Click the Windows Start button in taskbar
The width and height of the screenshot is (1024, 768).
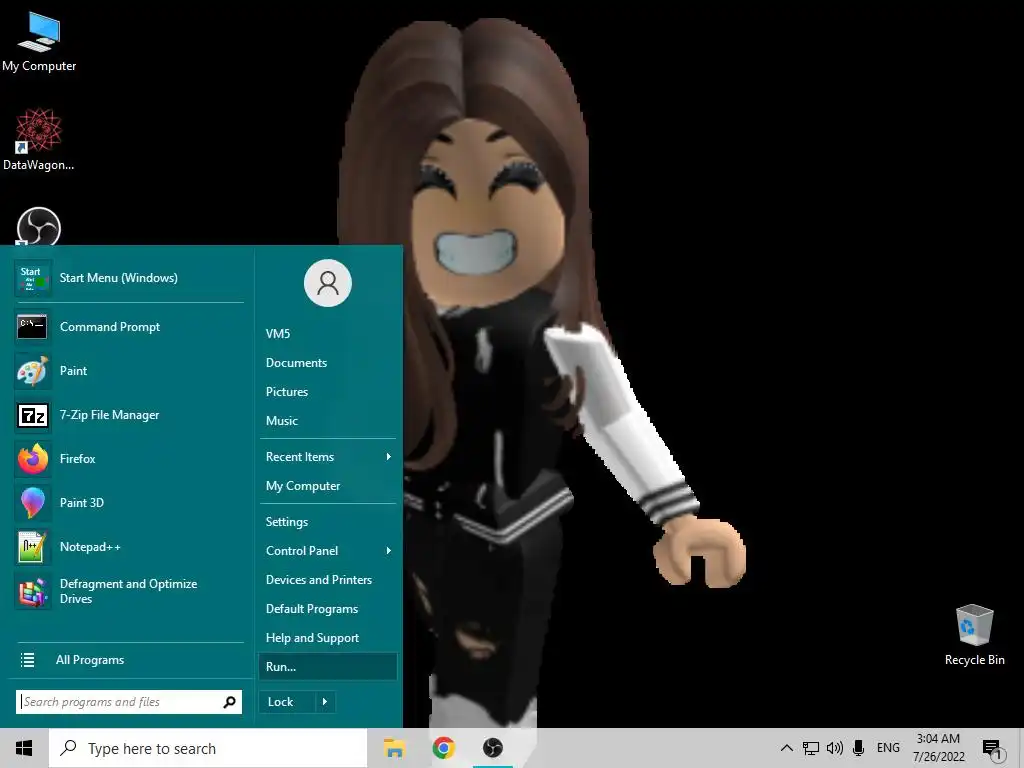click(24, 748)
